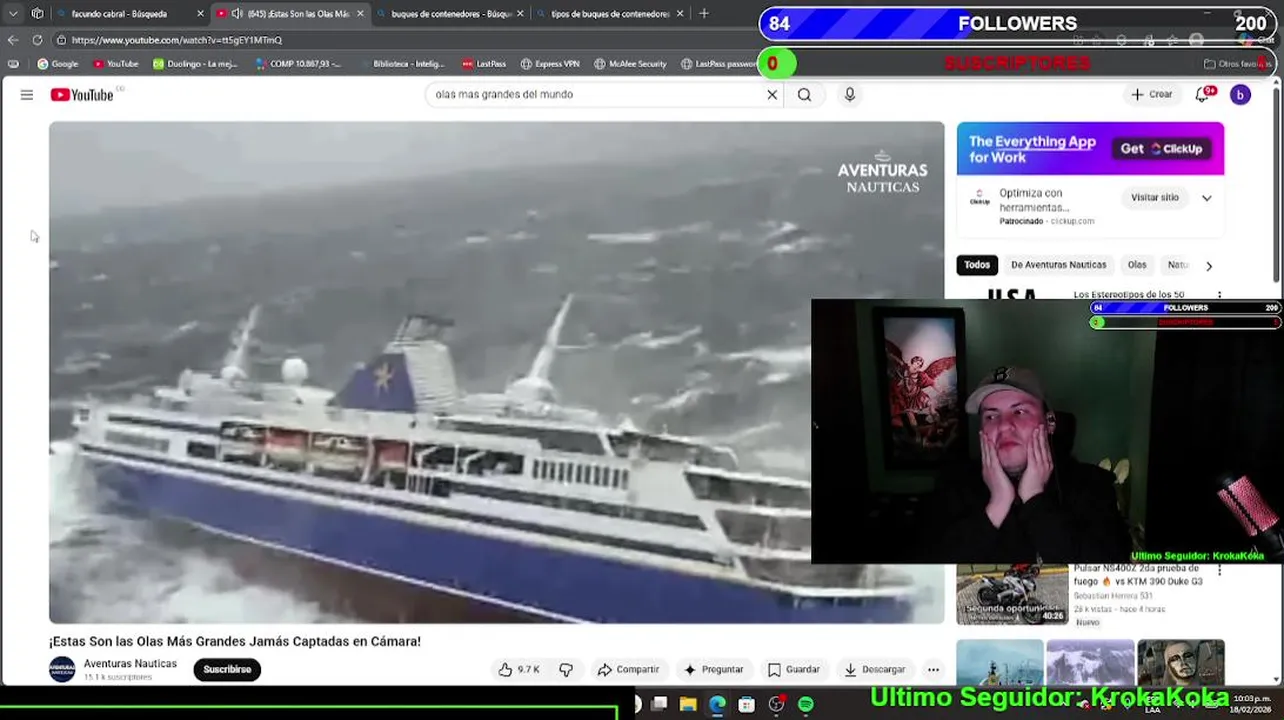This screenshot has height=720, width=1284.
Task: Open Microsoft Store from taskbar
Action: click(x=746, y=705)
